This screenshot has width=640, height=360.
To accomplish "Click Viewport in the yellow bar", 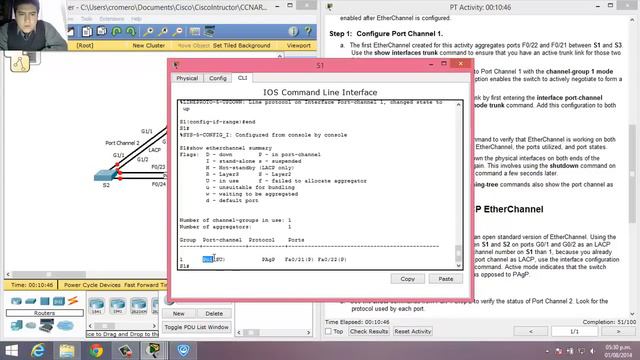I will pos(298,45).
